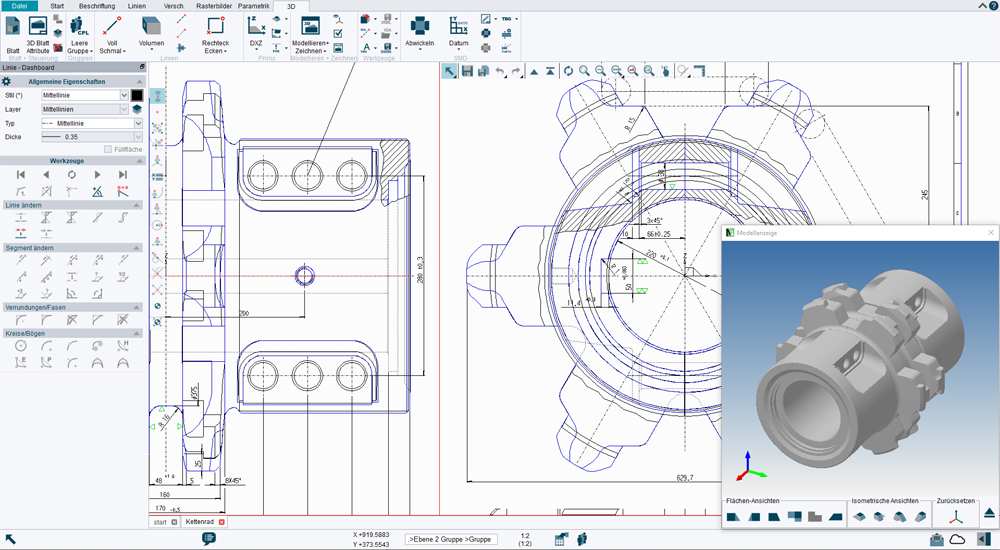
Task: Switch to the Beschriftung ribbon tab
Action: click(97, 6)
